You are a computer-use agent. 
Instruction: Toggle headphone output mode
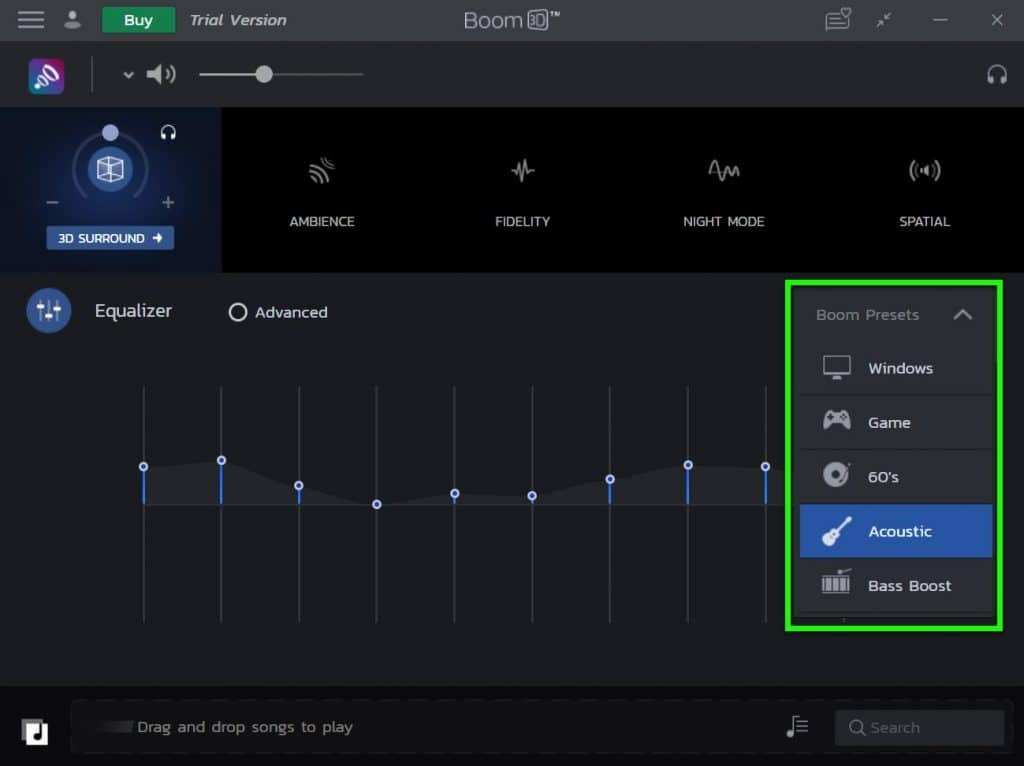tap(994, 74)
